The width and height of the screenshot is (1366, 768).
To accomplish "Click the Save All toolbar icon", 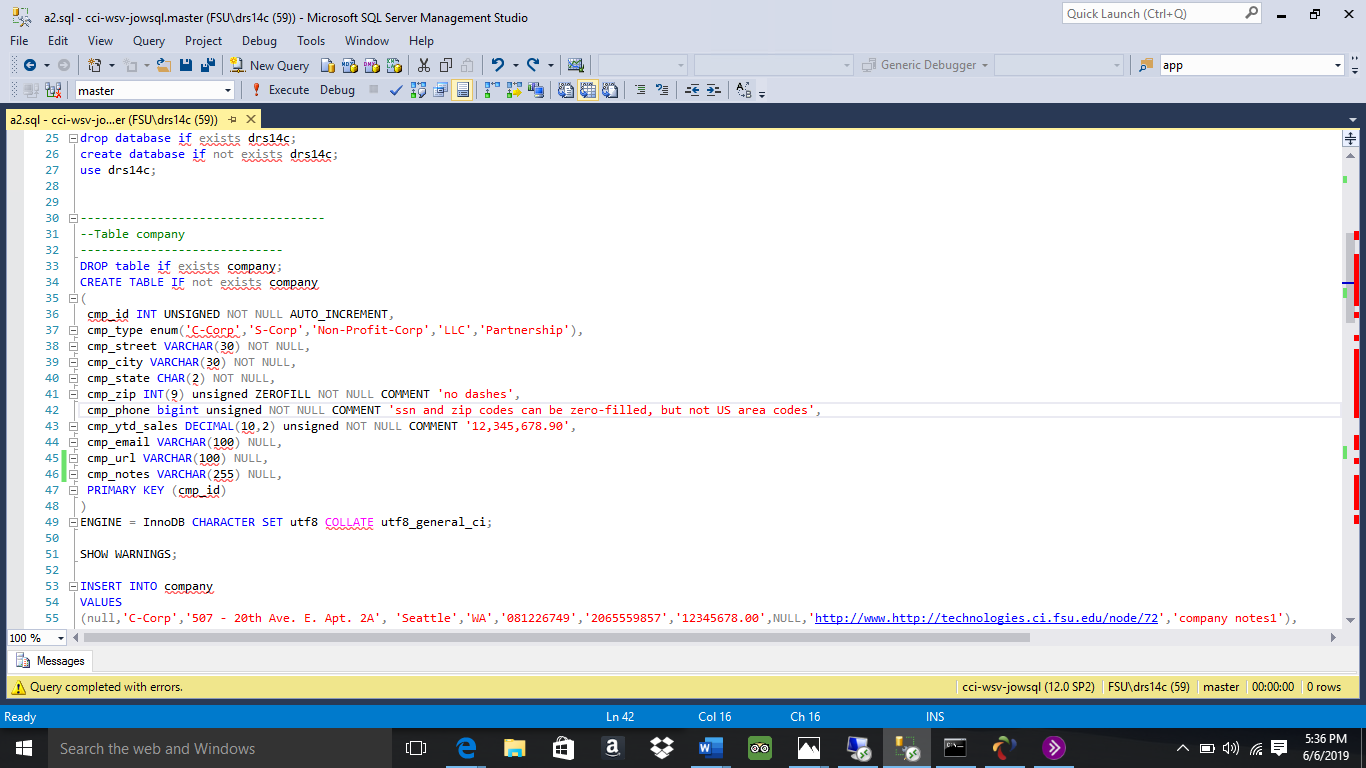I will (x=208, y=65).
